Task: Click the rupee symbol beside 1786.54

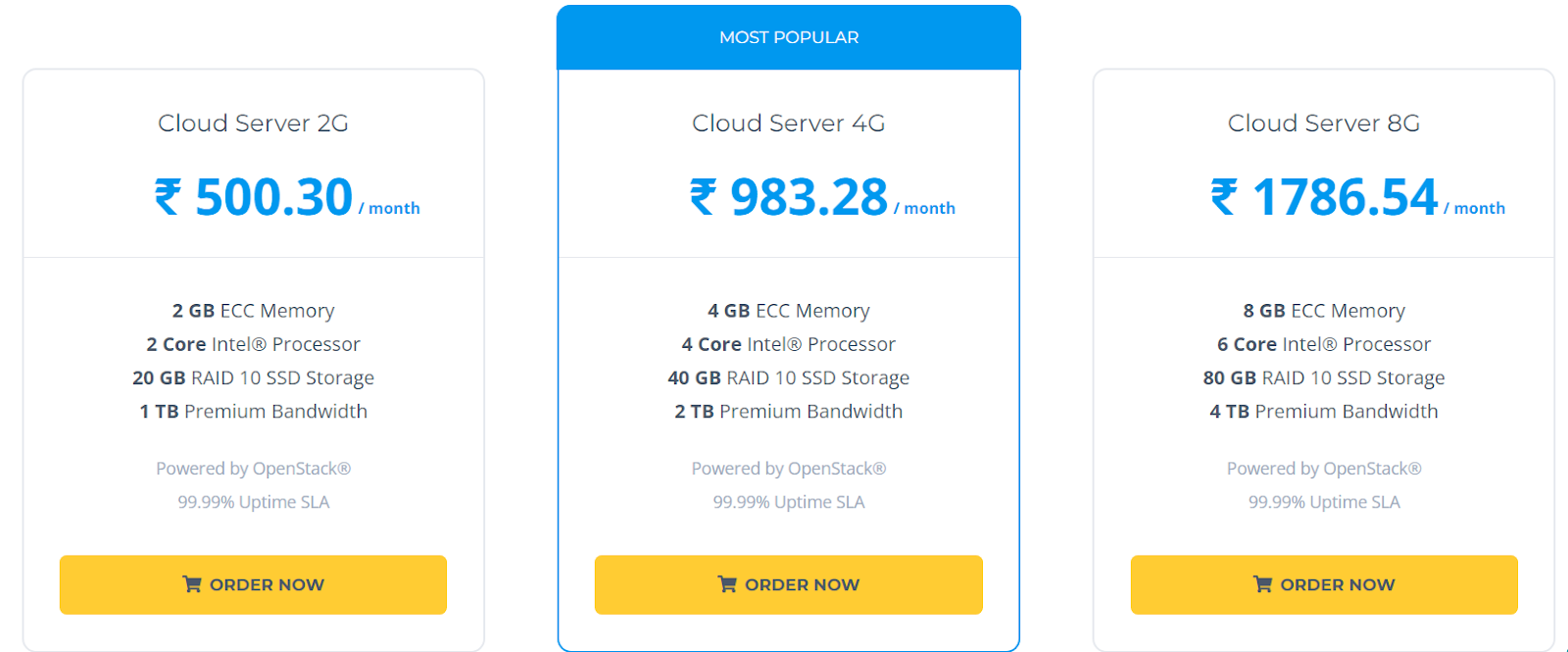Action: click(x=1224, y=197)
